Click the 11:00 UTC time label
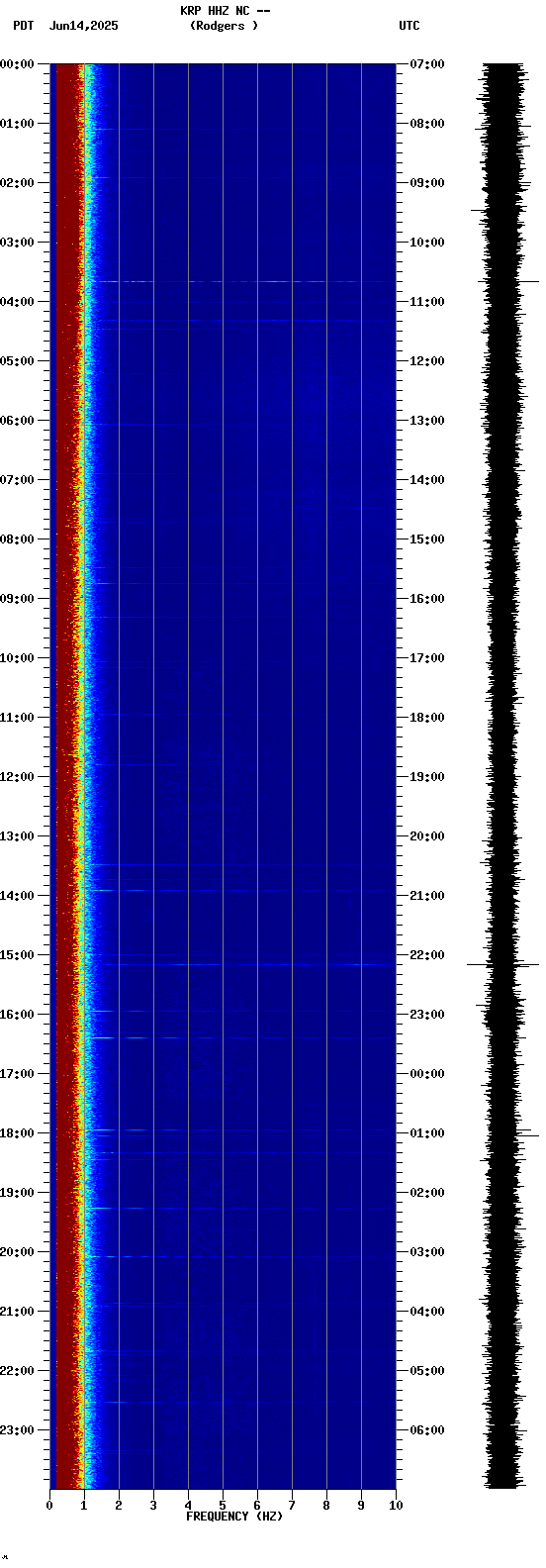This screenshot has height=1568, width=546. coord(427,302)
